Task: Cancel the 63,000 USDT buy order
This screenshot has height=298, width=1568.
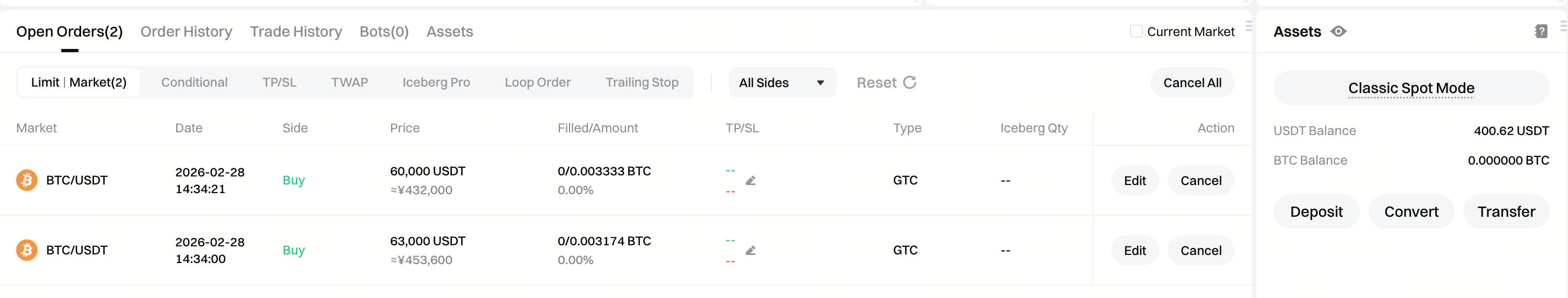Action: pos(1200,251)
